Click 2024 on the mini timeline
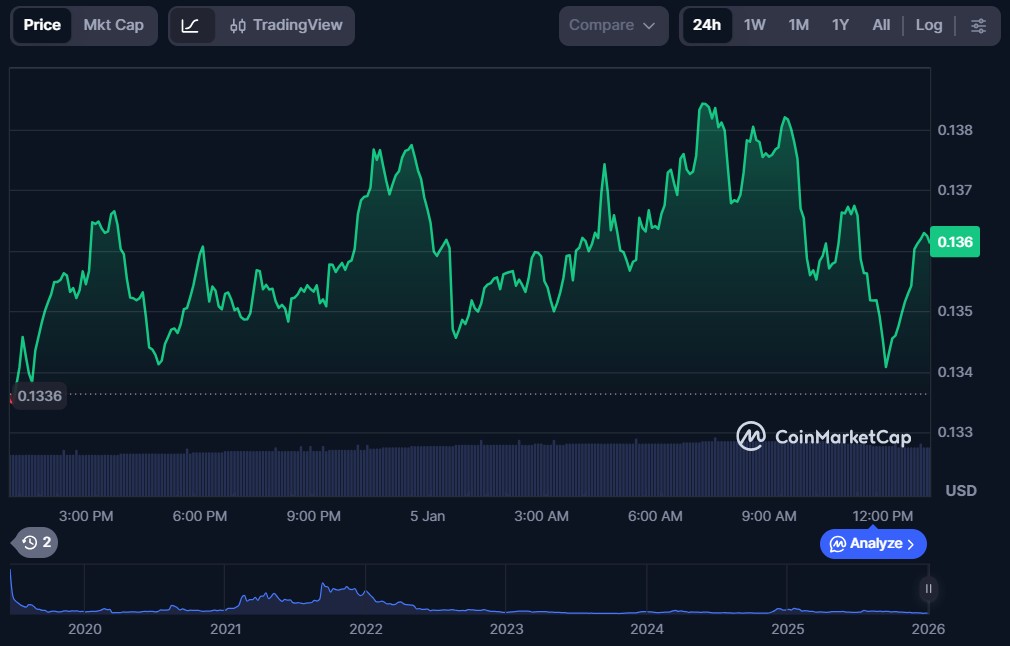This screenshot has height=646, width=1010. [647, 629]
